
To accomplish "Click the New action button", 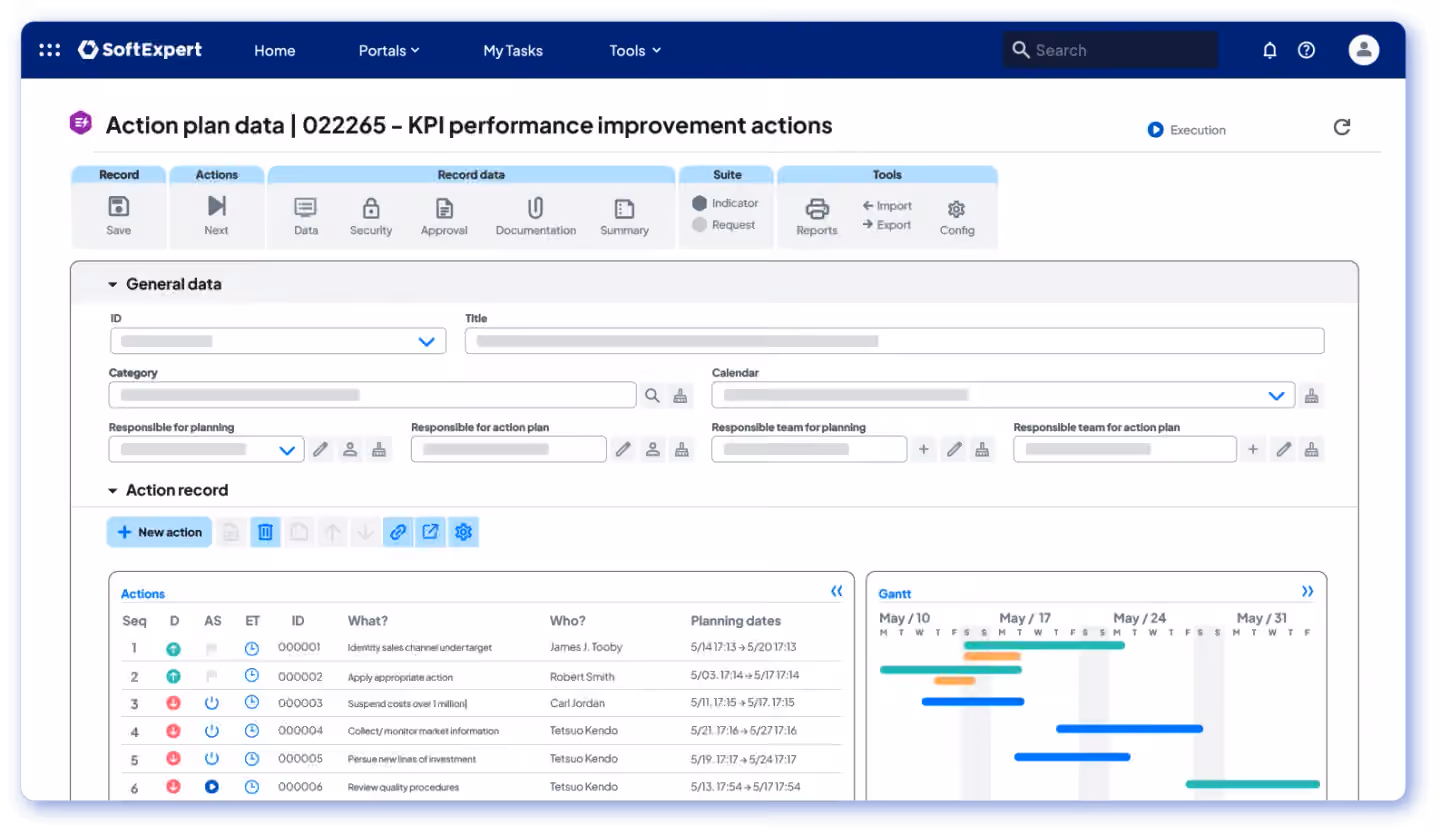I will click(x=159, y=532).
